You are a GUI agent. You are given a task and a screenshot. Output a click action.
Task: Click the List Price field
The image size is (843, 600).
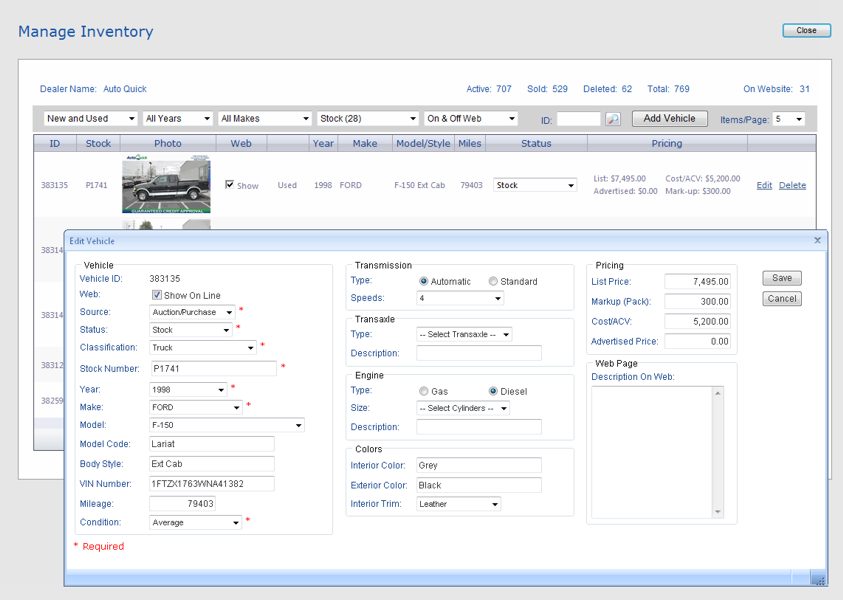[697, 281]
